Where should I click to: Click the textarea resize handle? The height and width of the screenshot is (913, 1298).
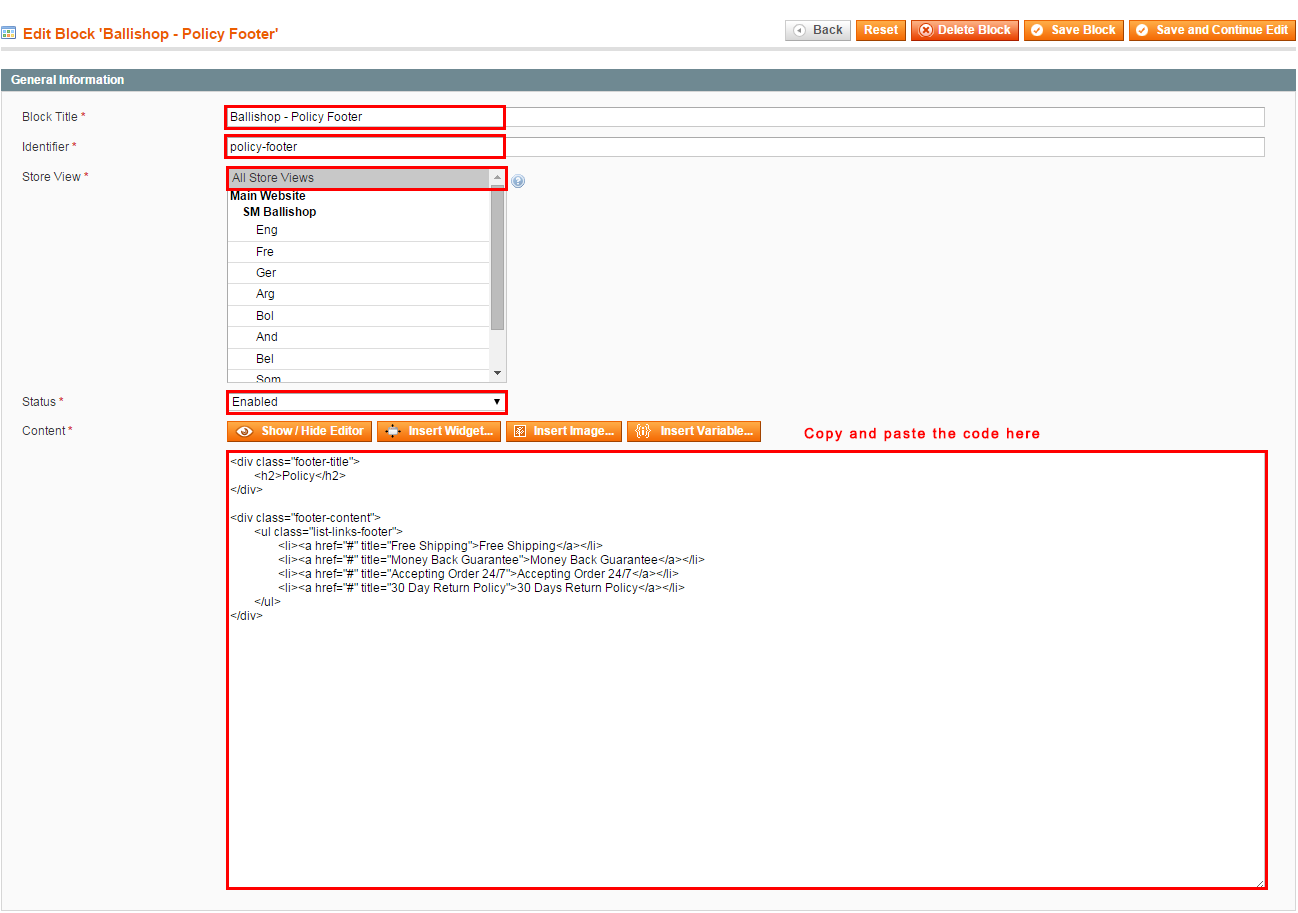pyautogui.click(x=1260, y=882)
